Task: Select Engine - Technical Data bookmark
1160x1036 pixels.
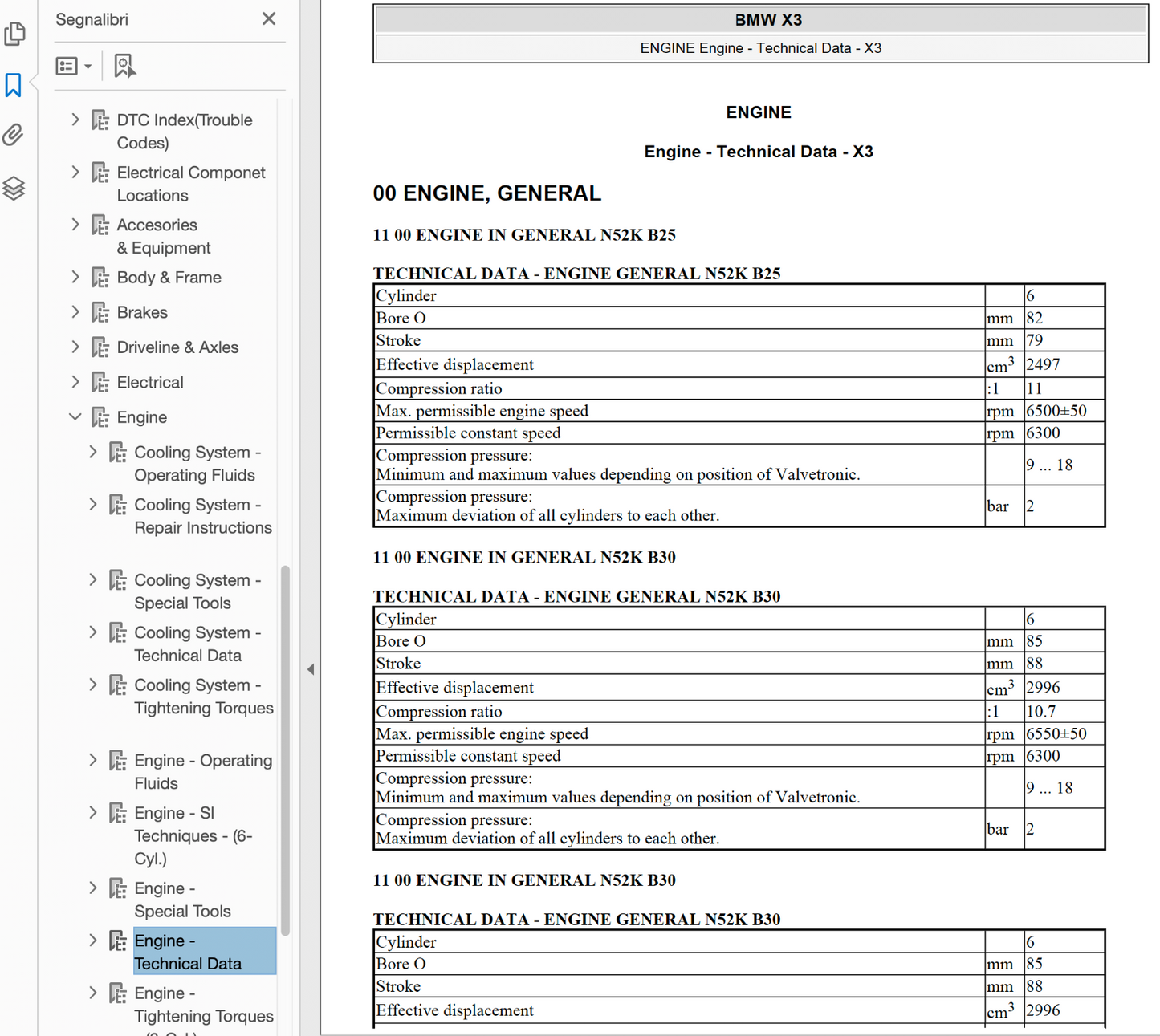Action: pos(188,952)
